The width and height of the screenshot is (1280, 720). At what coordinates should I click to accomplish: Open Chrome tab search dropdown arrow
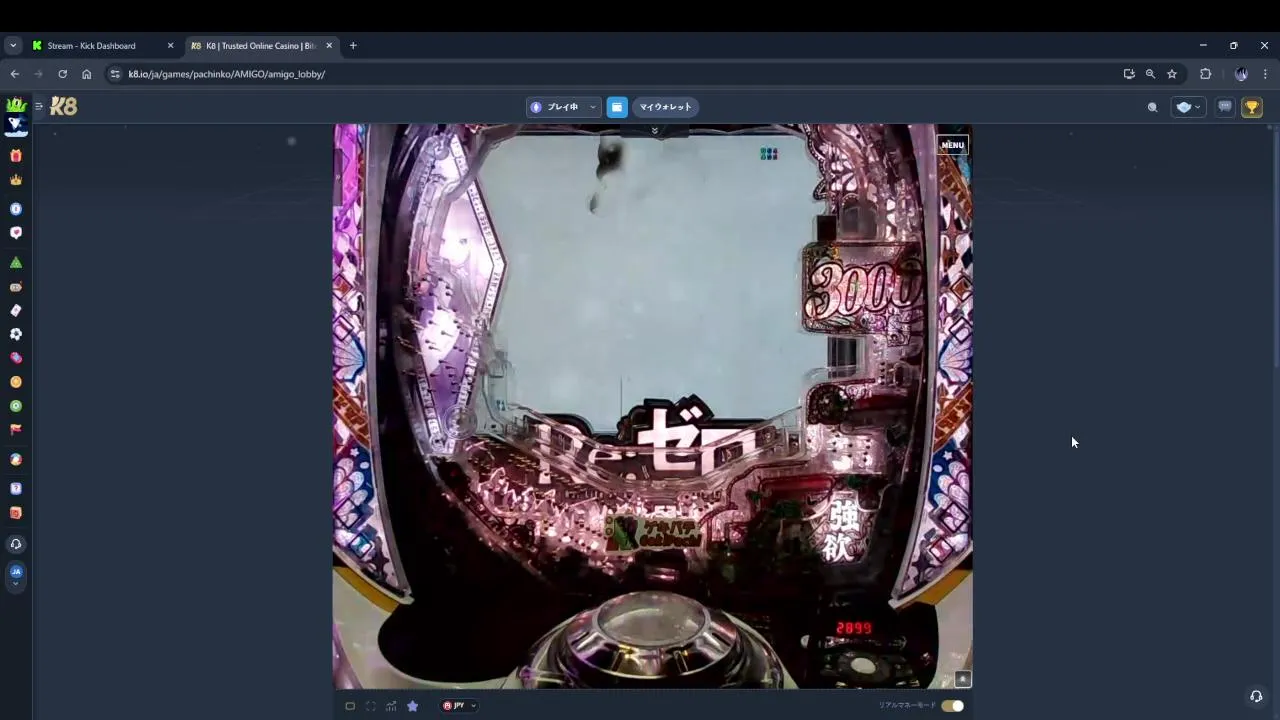(13, 45)
